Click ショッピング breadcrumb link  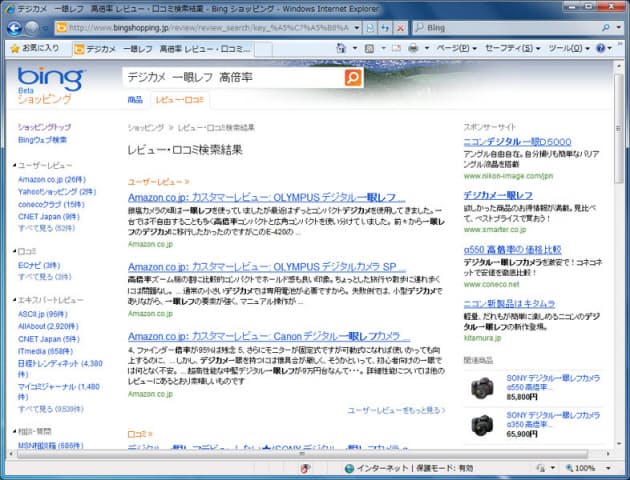145,128
